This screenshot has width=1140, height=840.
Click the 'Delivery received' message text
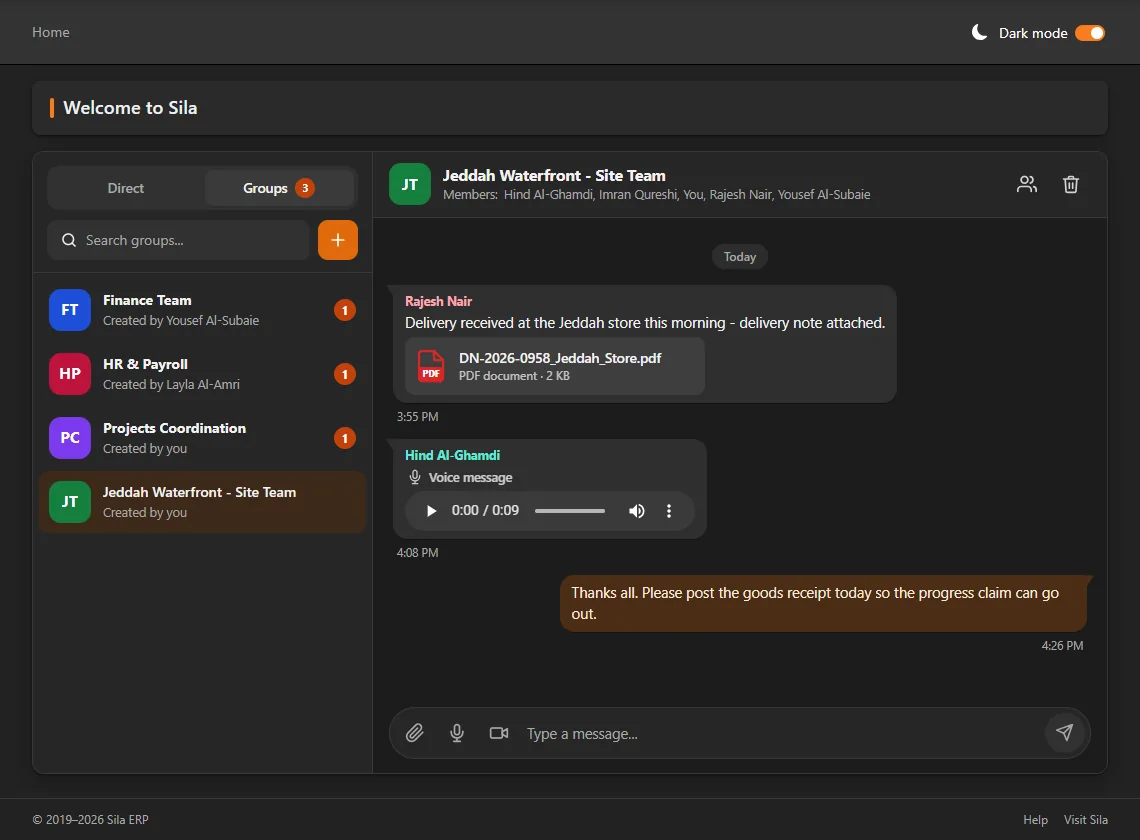pyautogui.click(x=645, y=323)
